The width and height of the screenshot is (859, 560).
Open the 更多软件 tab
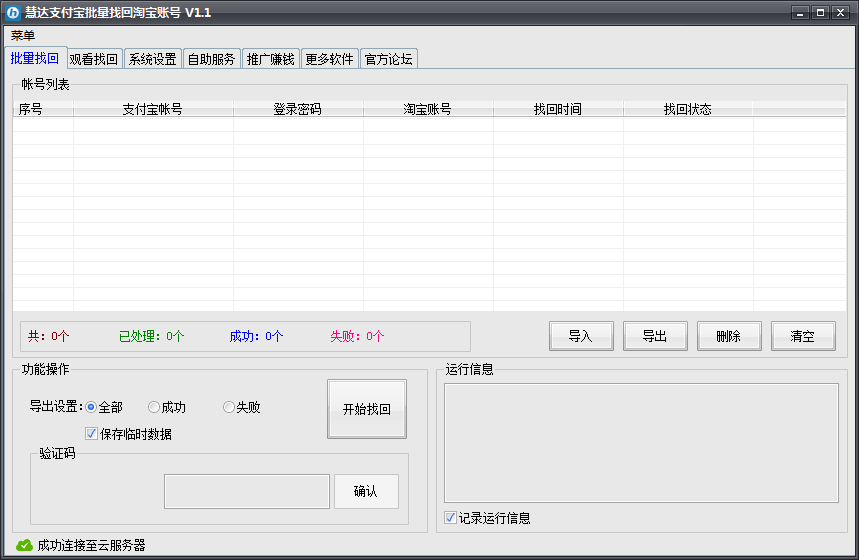[329, 59]
